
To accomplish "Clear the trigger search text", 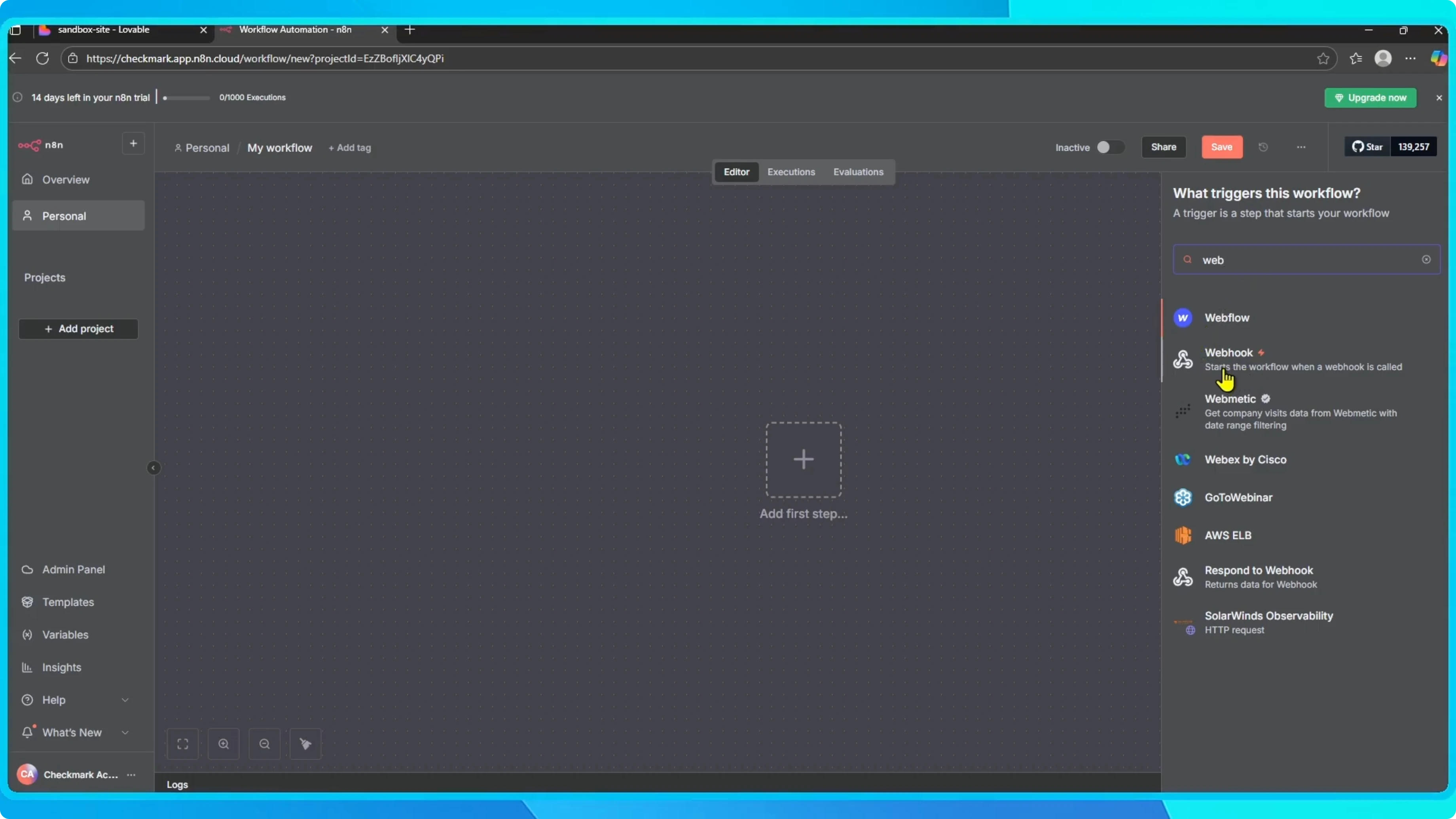I will click(x=1426, y=260).
